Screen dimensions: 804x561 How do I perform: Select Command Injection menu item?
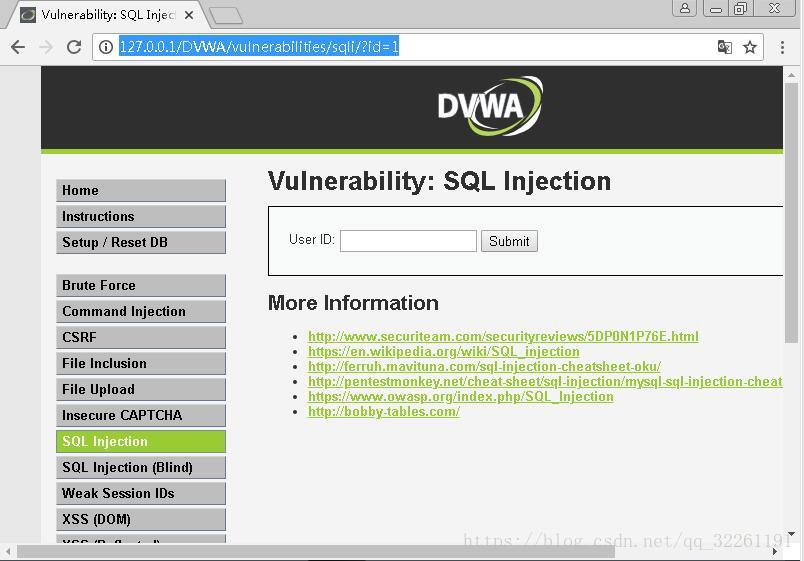pos(140,311)
